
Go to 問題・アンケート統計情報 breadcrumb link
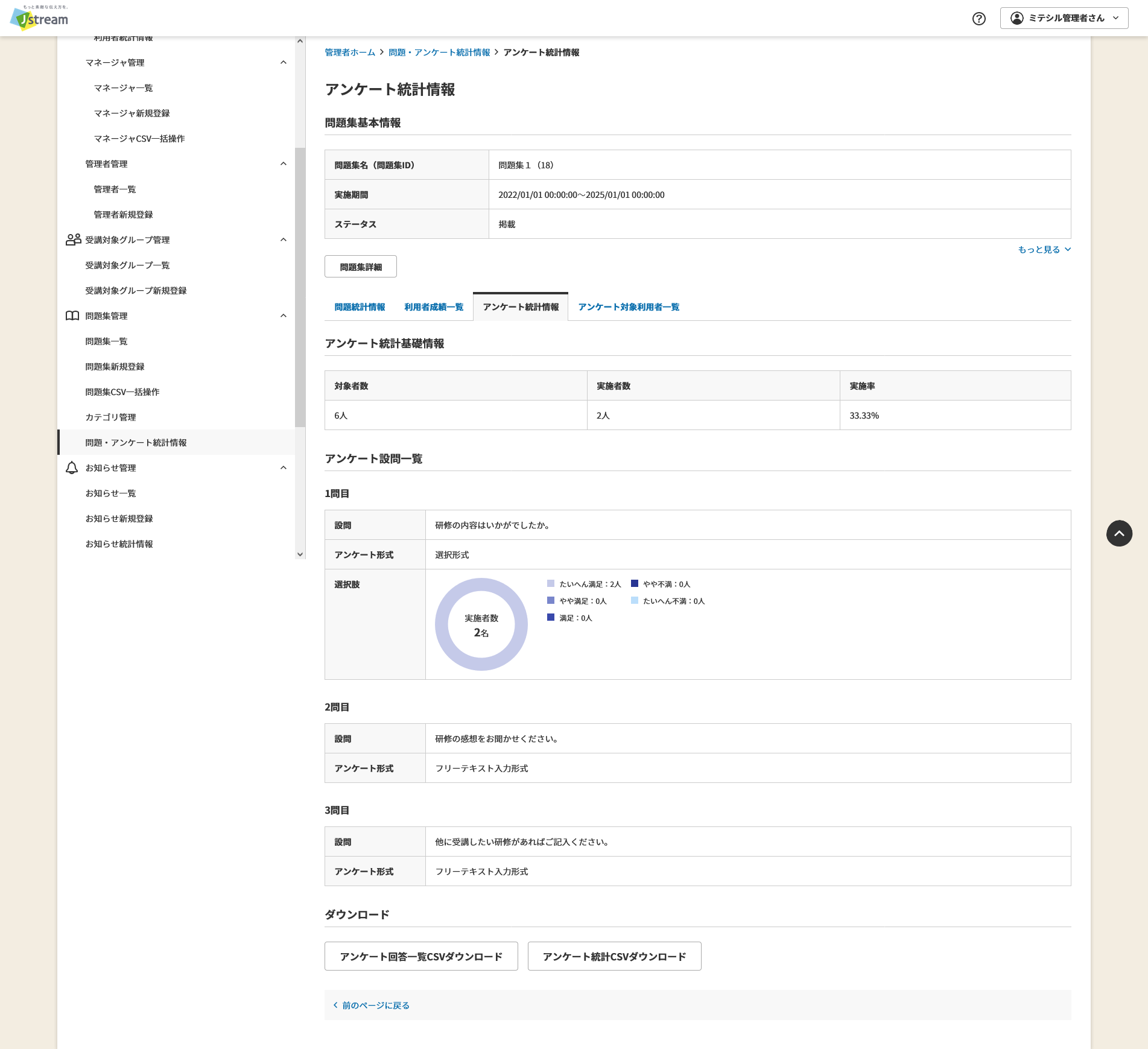pos(439,52)
